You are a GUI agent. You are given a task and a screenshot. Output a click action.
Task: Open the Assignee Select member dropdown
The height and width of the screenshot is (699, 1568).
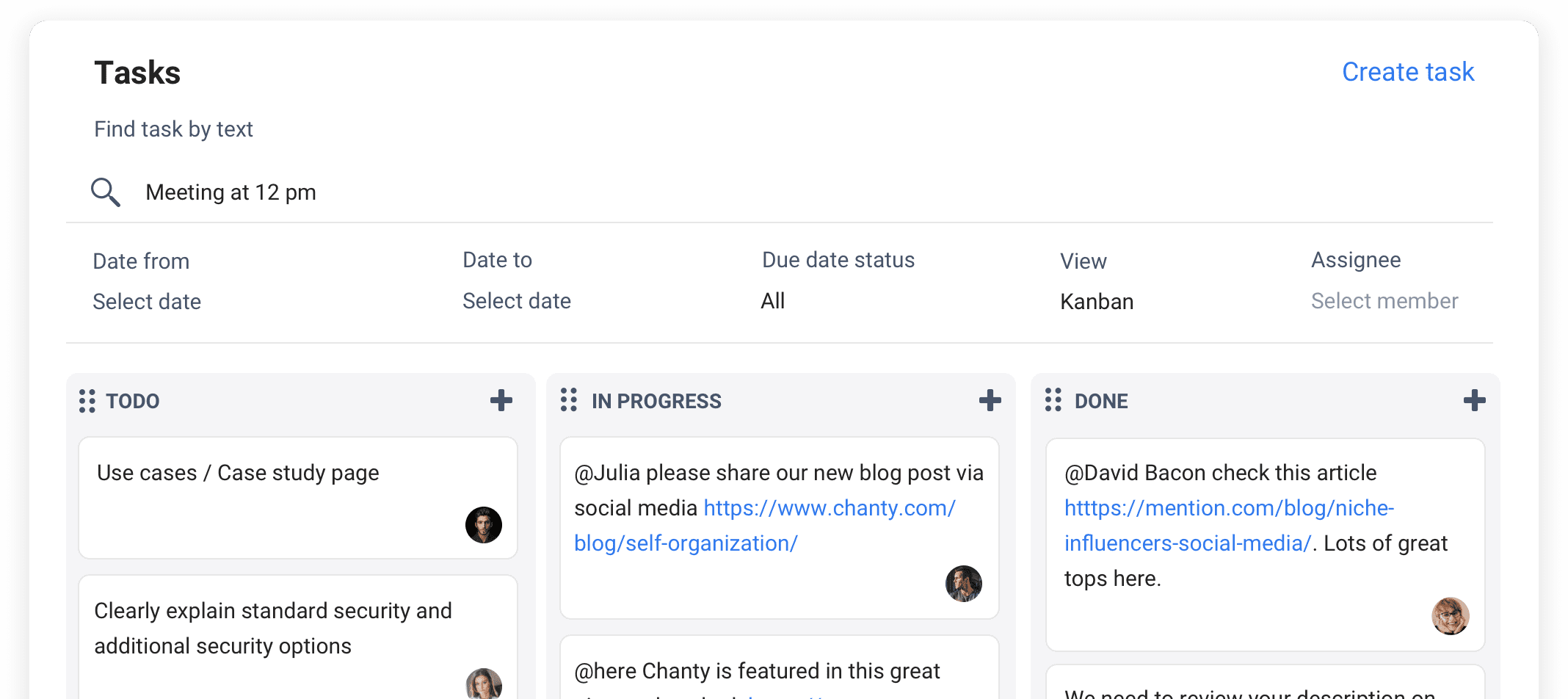coord(1384,301)
